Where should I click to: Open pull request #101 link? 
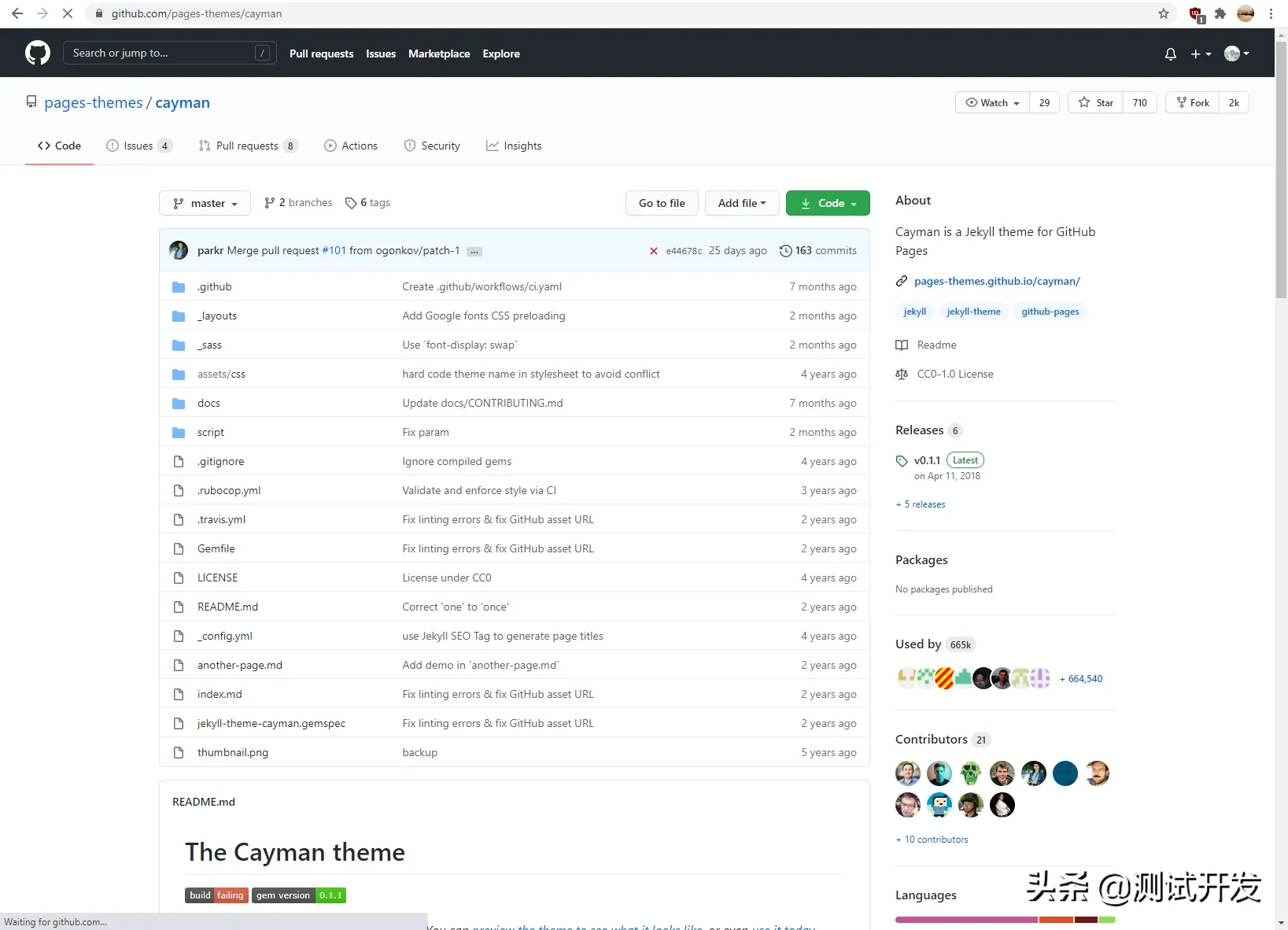click(x=334, y=250)
